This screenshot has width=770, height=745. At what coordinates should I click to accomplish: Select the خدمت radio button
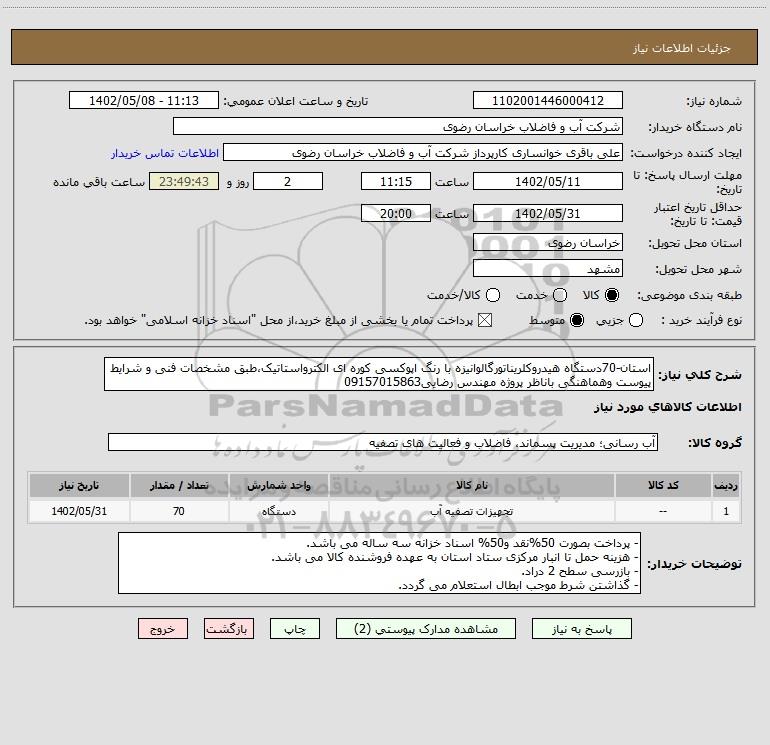pos(560,295)
